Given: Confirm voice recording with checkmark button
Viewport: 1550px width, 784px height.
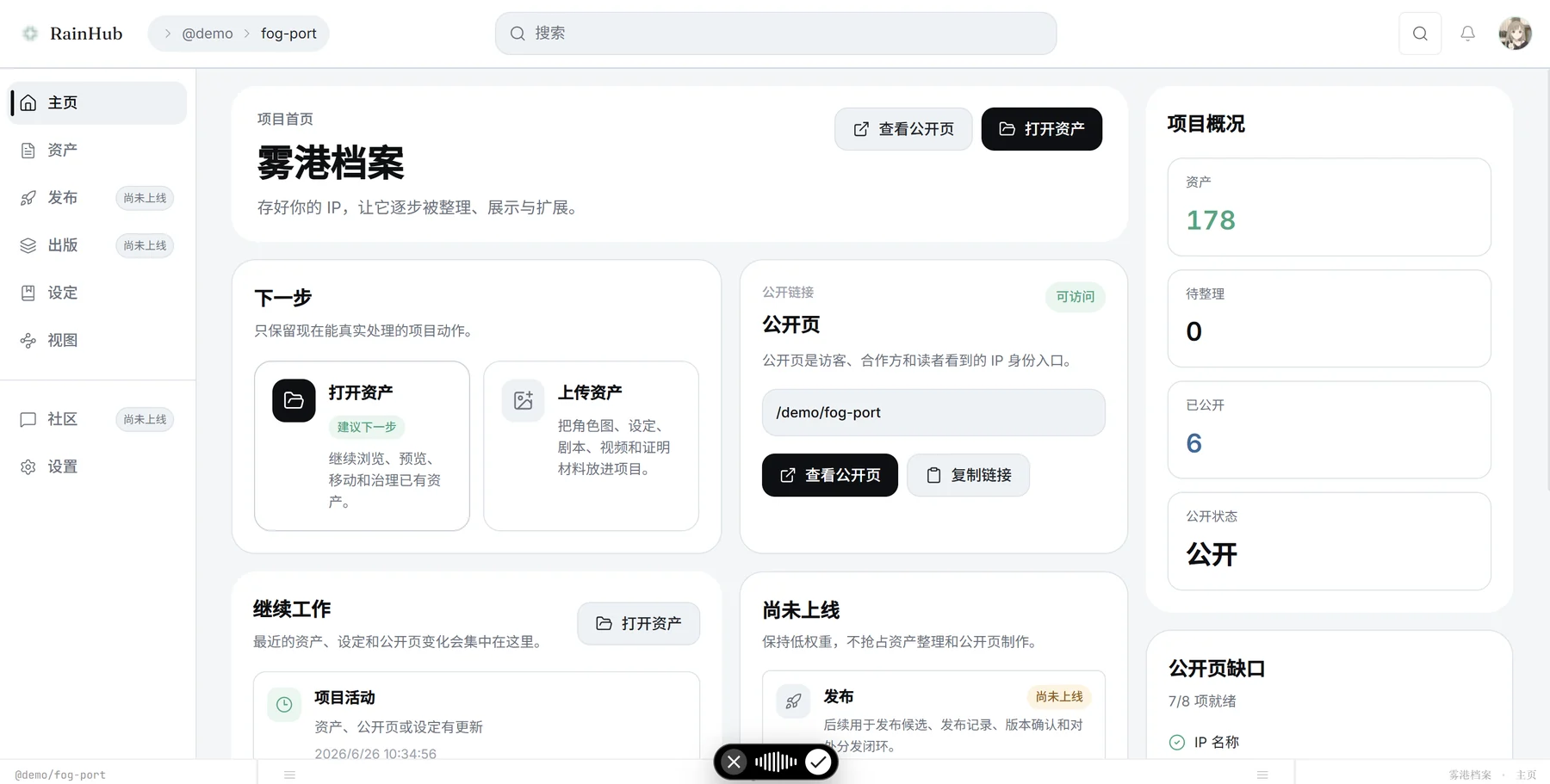Looking at the screenshot, I should point(818,762).
